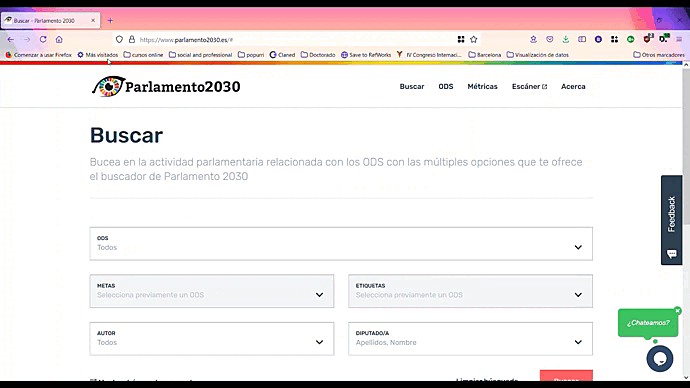Open the downloads arrow icon
This screenshot has width=690, height=388.
click(x=565, y=39)
